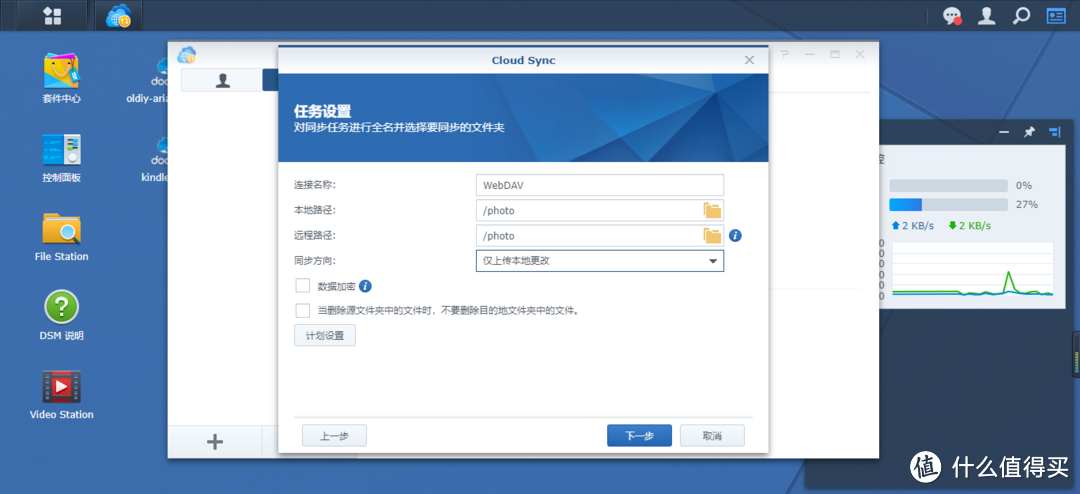Close the Cloud Sync task dialog
1080x494 pixels.
(749, 60)
